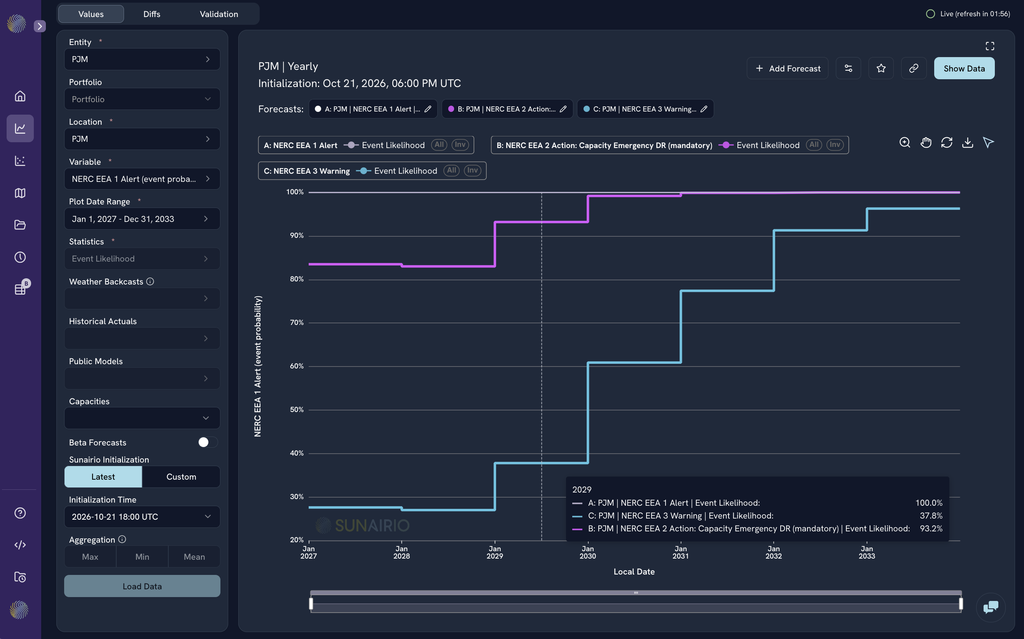Viewport: 1024px width, 639px height.
Task: Expand the sidebar navigation chevron
Action: (40, 26)
